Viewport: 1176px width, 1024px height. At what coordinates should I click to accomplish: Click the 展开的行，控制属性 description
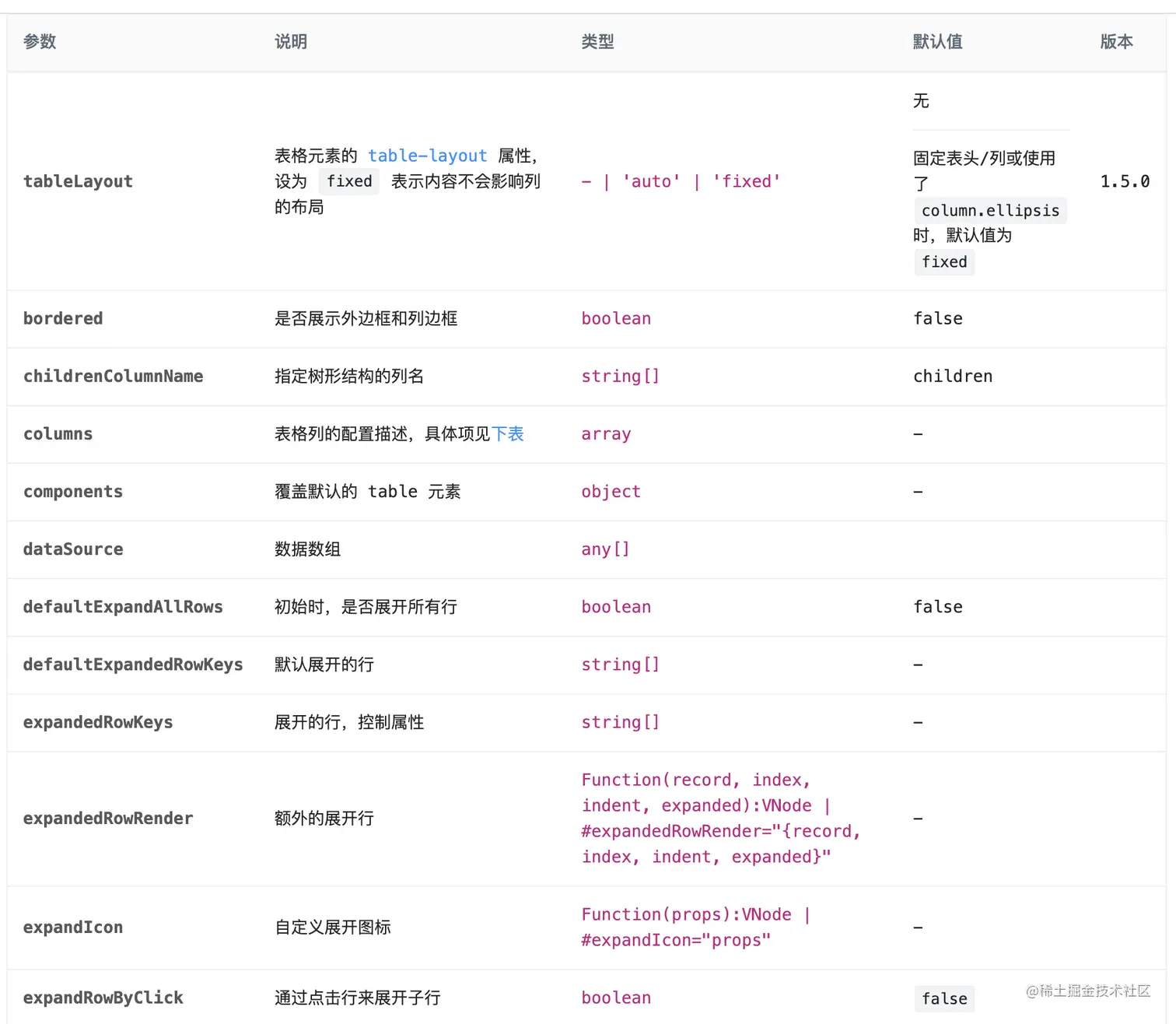point(349,722)
